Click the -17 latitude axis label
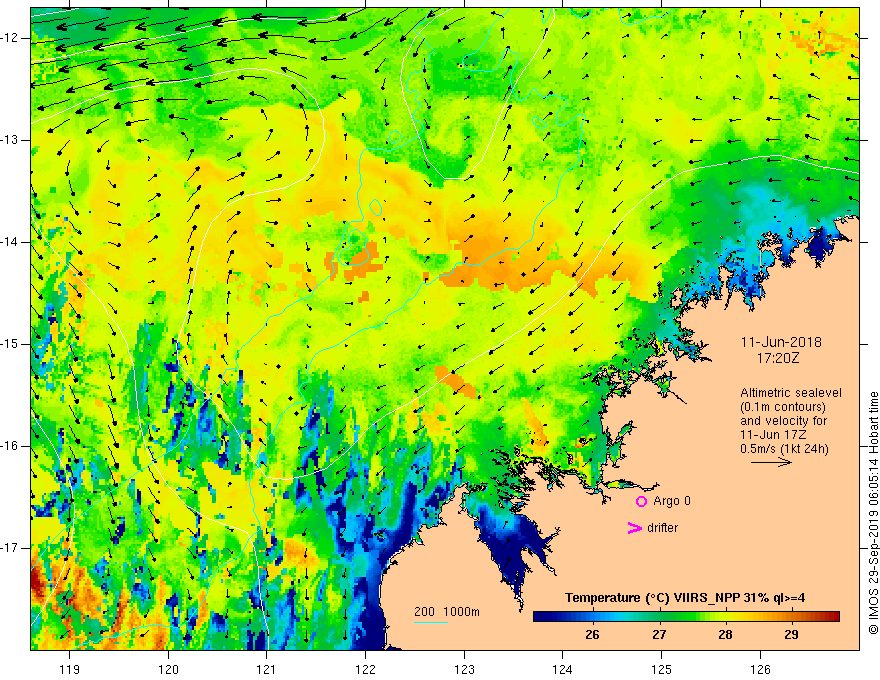This screenshot has height=680, width=880. (x=10, y=548)
